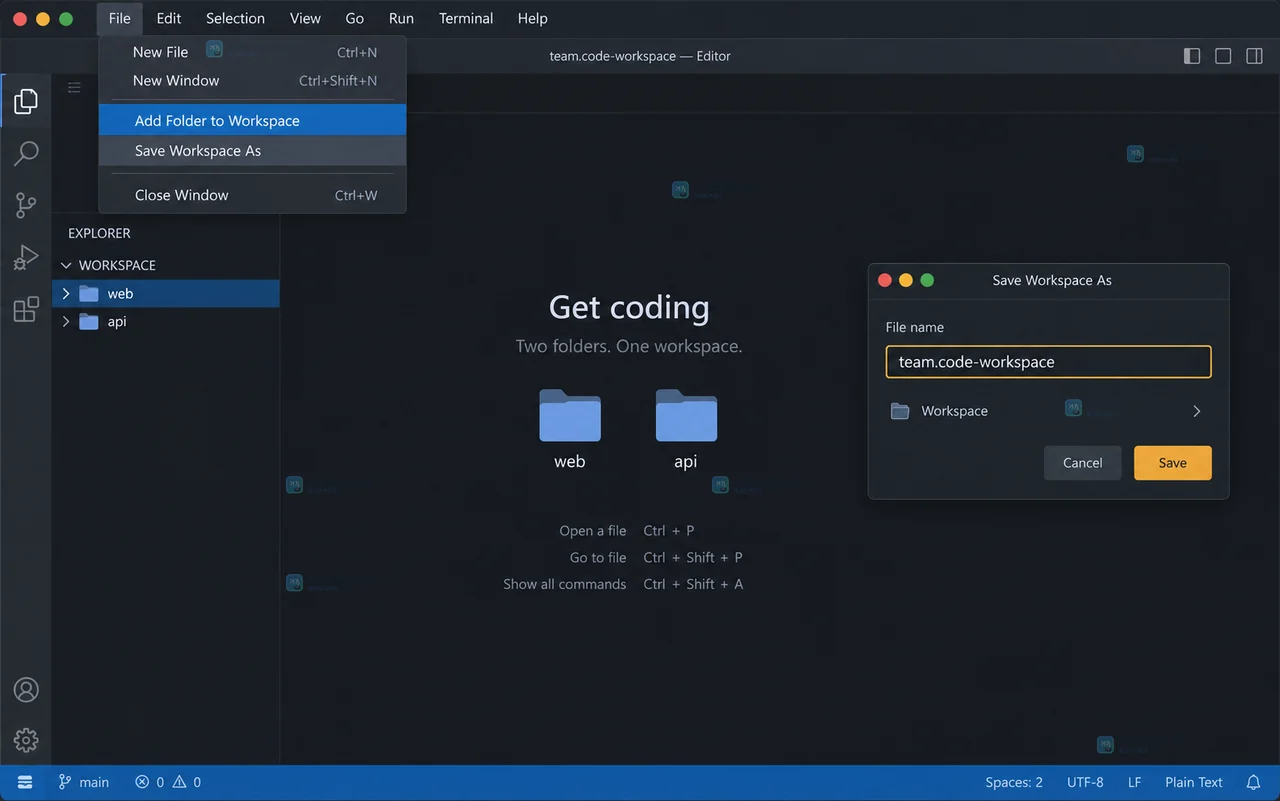This screenshot has height=801, width=1280.
Task: Click the errors count icon in status bar
Action: pos(142,782)
